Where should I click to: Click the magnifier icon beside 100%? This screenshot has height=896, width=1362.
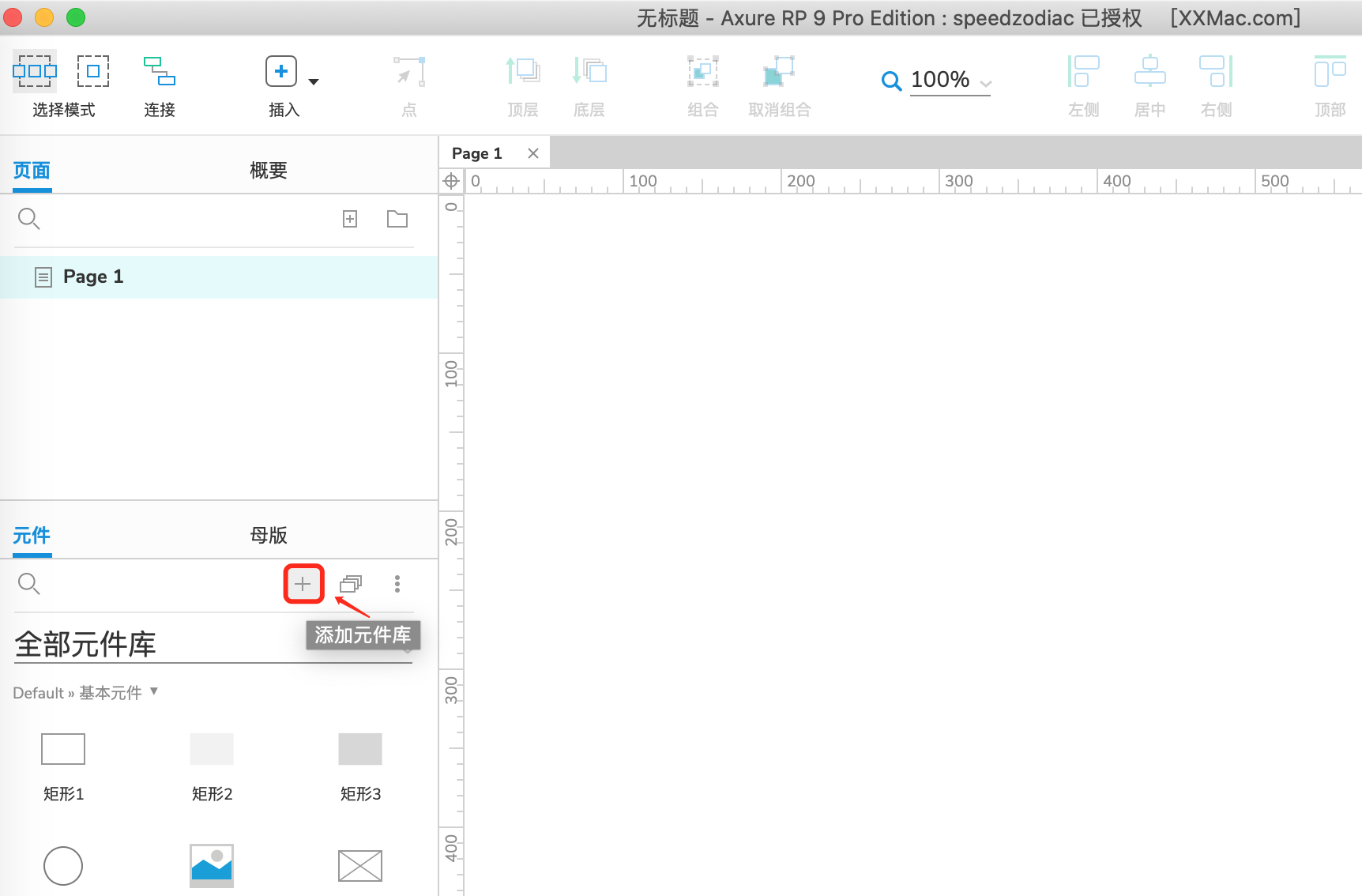[x=892, y=81]
